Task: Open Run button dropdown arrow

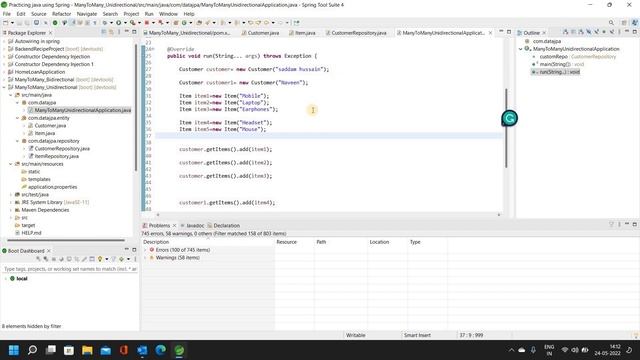Action: (x=125, y=23)
